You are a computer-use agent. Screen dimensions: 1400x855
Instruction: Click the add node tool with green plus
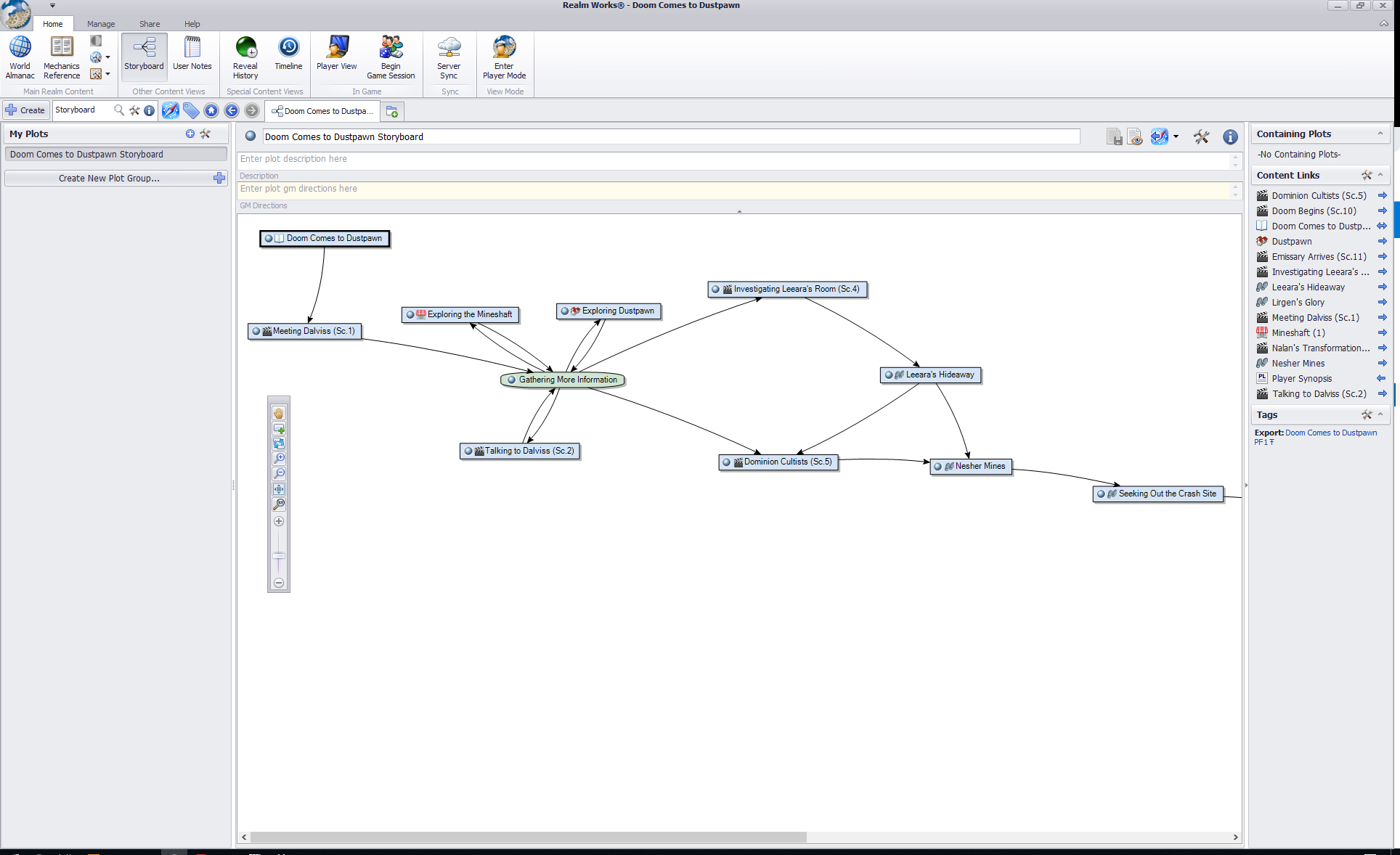tap(279, 428)
